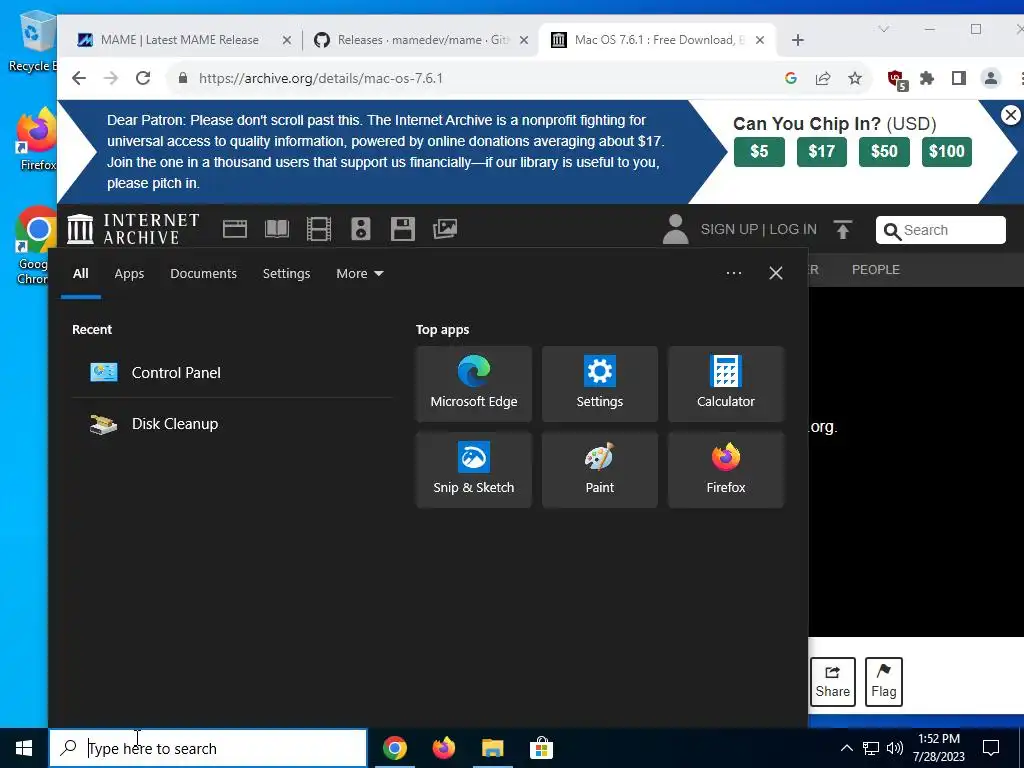The height and width of the screenshot is (768, 1024).
Task: Show hidden system tray icons
Action: tap(846, 748)
